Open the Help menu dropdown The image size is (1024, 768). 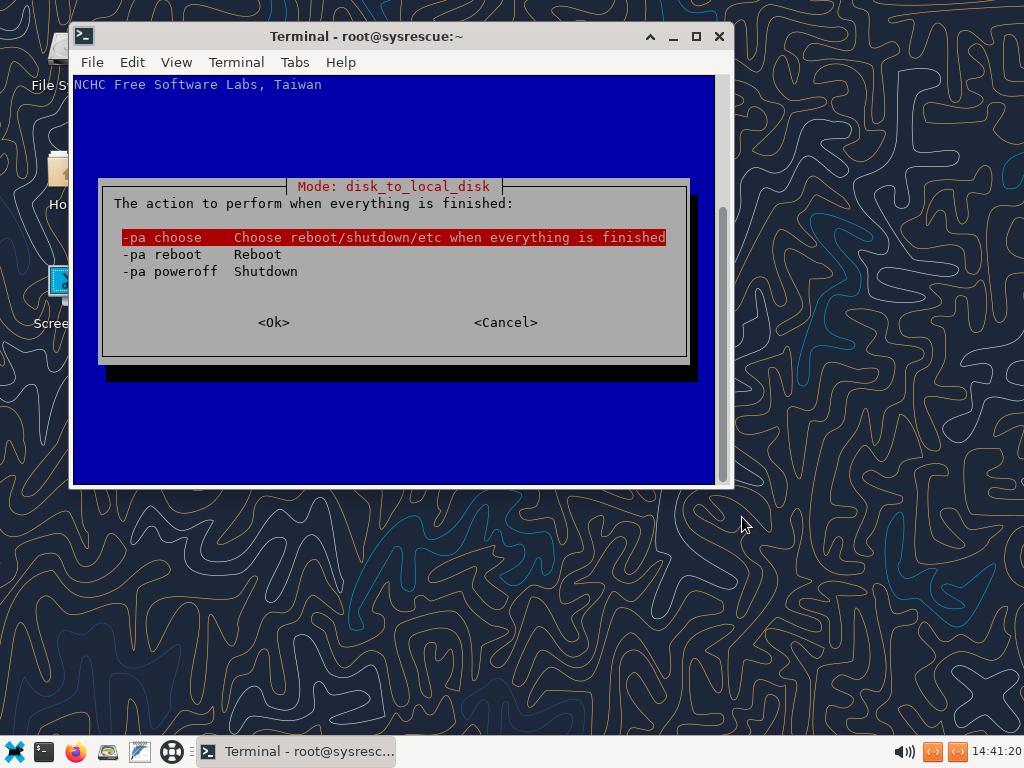(340, 62)
